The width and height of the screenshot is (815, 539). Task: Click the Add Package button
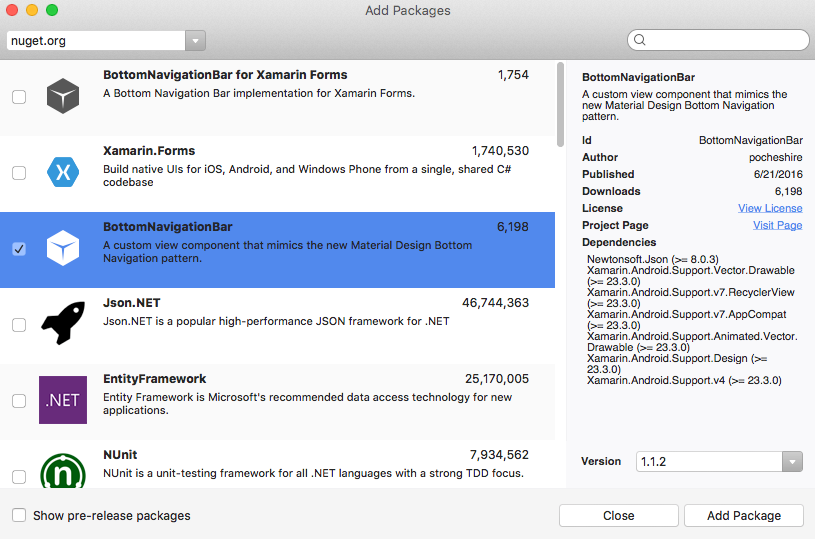click(744, 516)
